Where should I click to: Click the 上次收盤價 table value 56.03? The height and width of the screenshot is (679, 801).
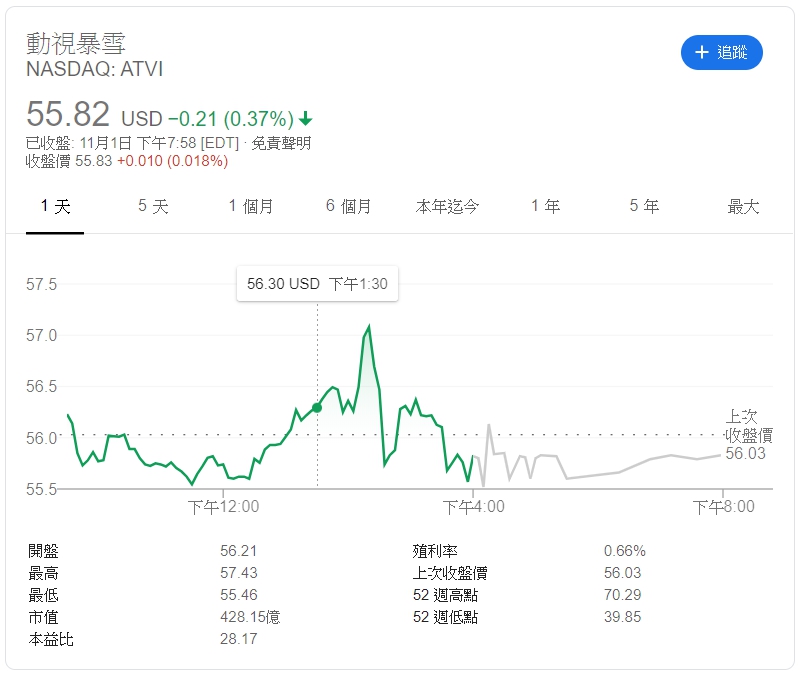tap(622, 573)
